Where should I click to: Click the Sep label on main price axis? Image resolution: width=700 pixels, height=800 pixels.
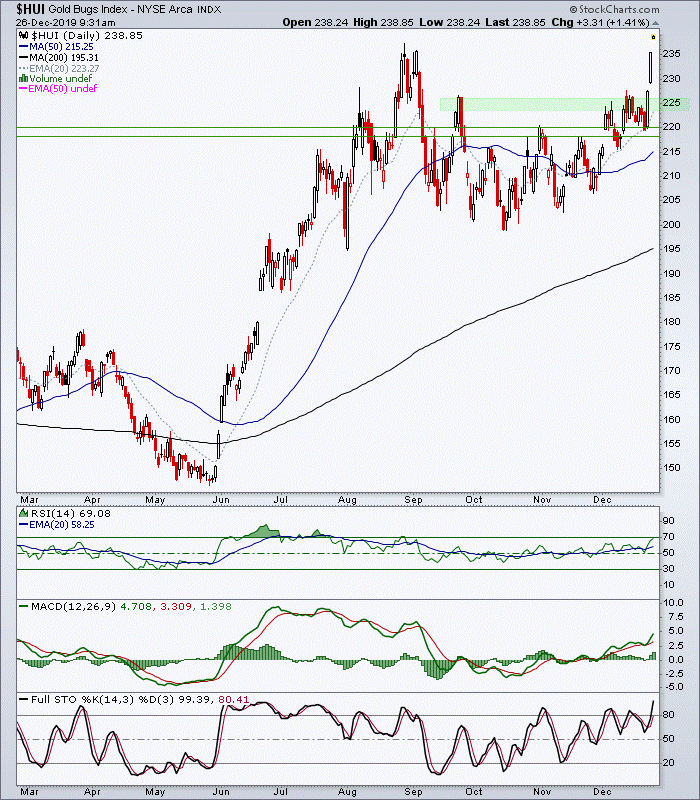[x=413, y=500]
